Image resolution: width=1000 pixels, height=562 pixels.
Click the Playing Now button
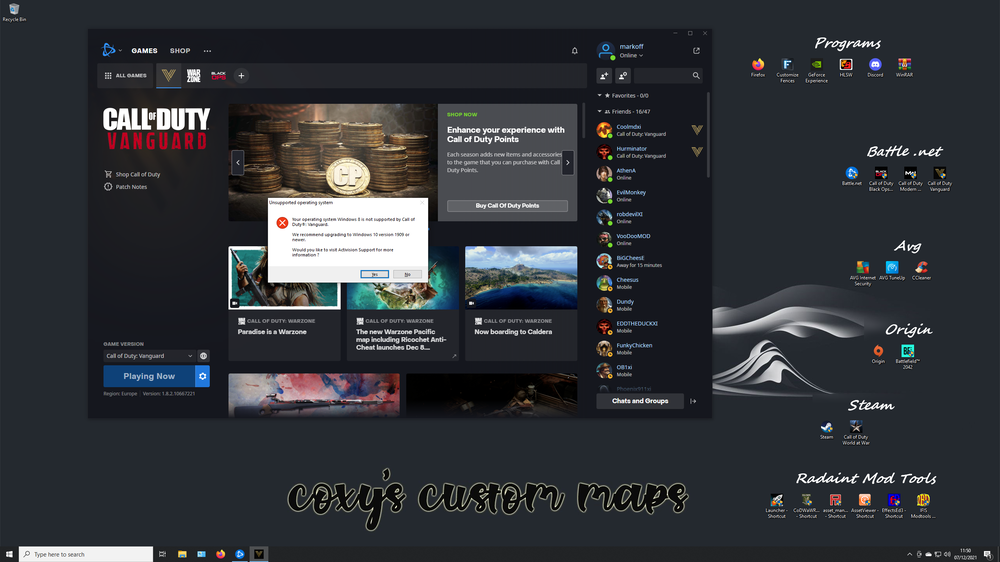click(149, 376)
